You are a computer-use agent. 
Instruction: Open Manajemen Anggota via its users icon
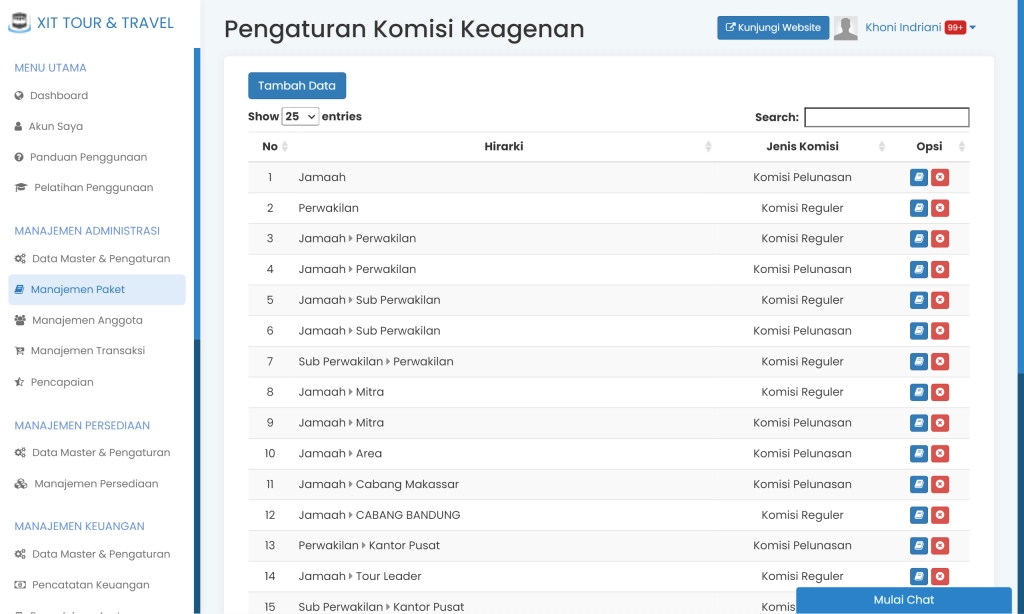pyautogui.click(x=19, y=319)
